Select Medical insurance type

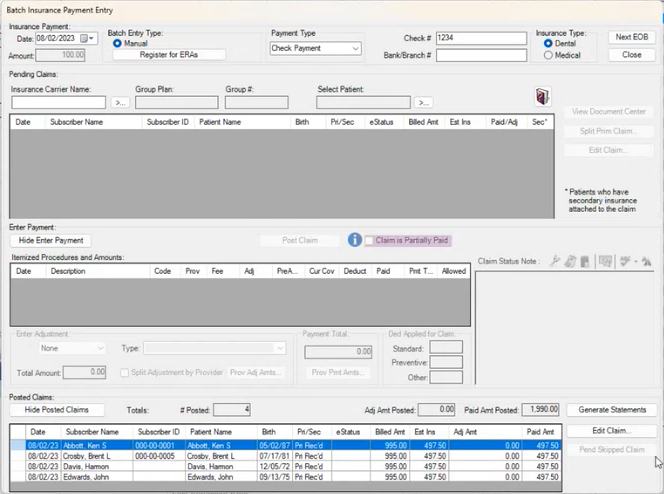pos(547,55)
